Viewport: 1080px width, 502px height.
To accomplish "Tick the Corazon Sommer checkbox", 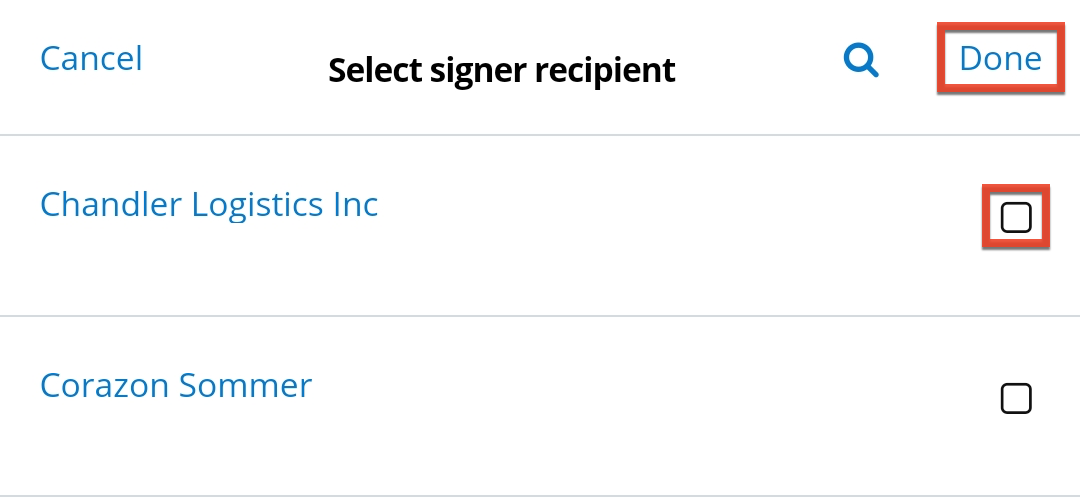I will pyautogui.click(x=1016, y=398).
